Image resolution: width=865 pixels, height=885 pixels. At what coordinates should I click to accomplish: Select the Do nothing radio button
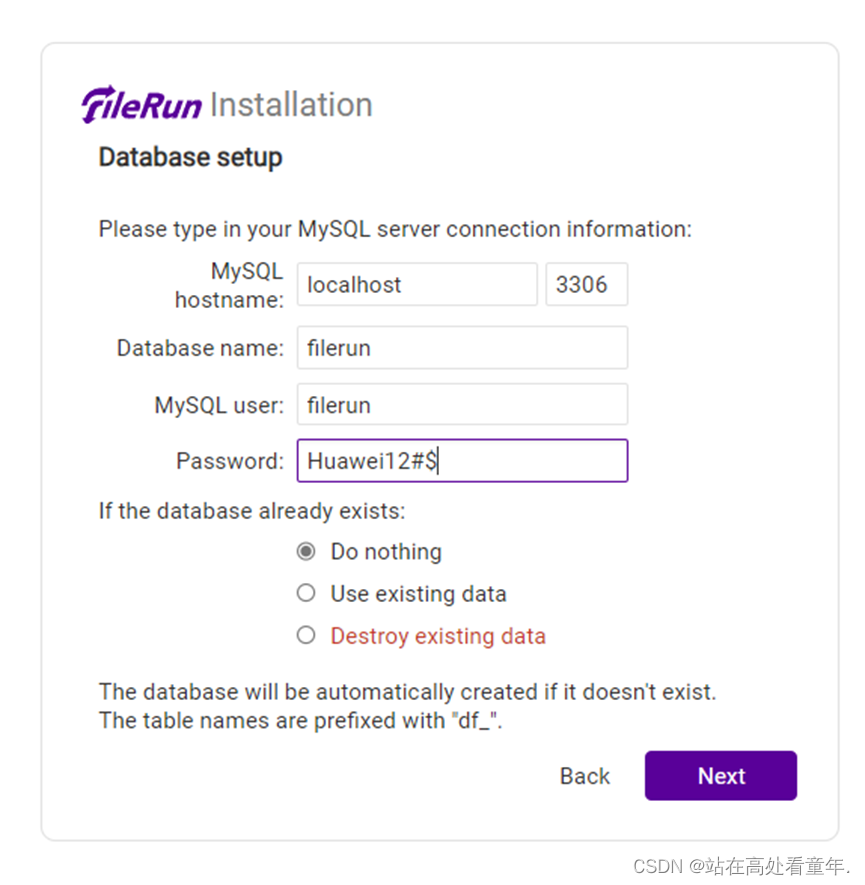click(x=307, y=551)
